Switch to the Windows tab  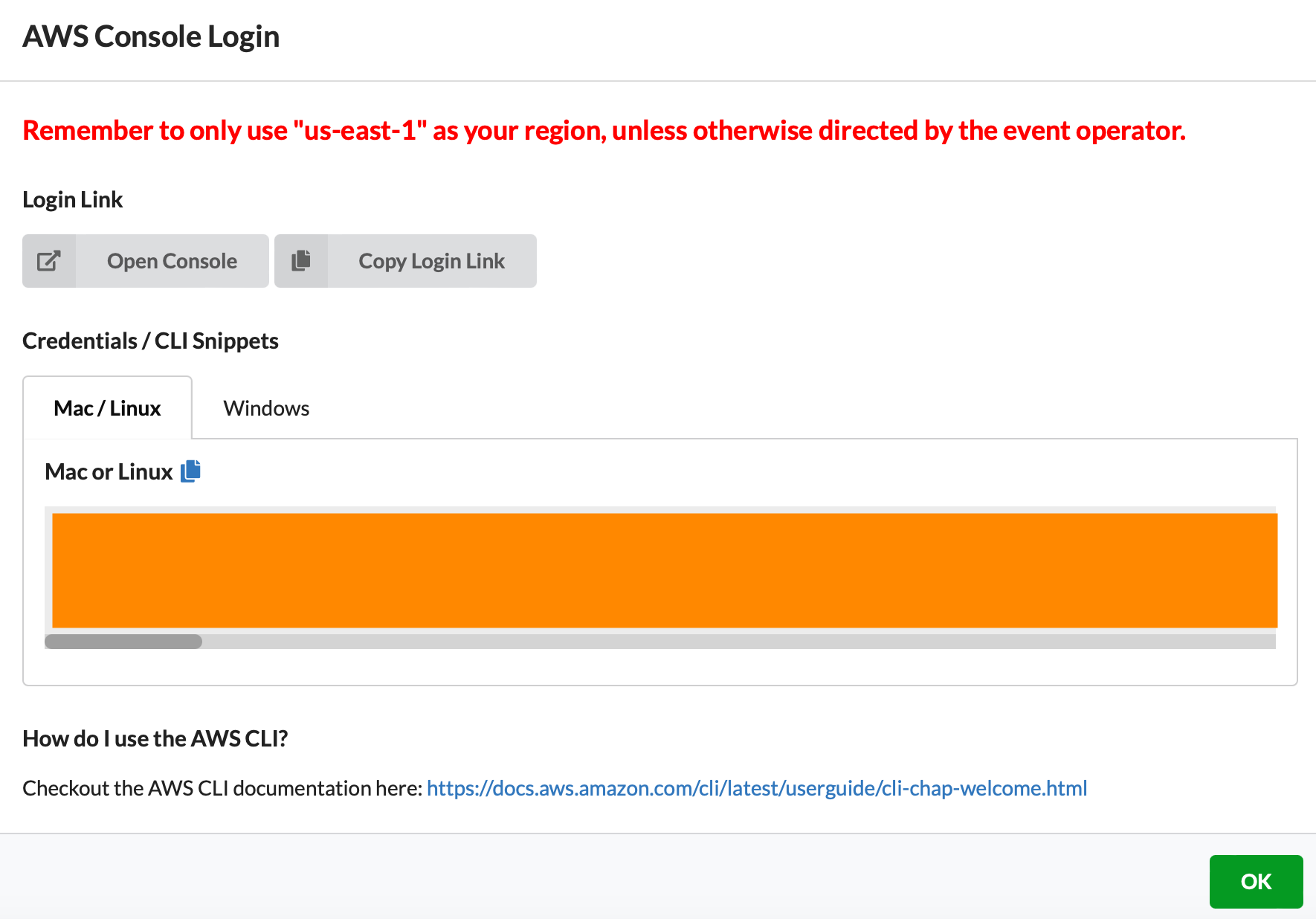click(266, 408)
